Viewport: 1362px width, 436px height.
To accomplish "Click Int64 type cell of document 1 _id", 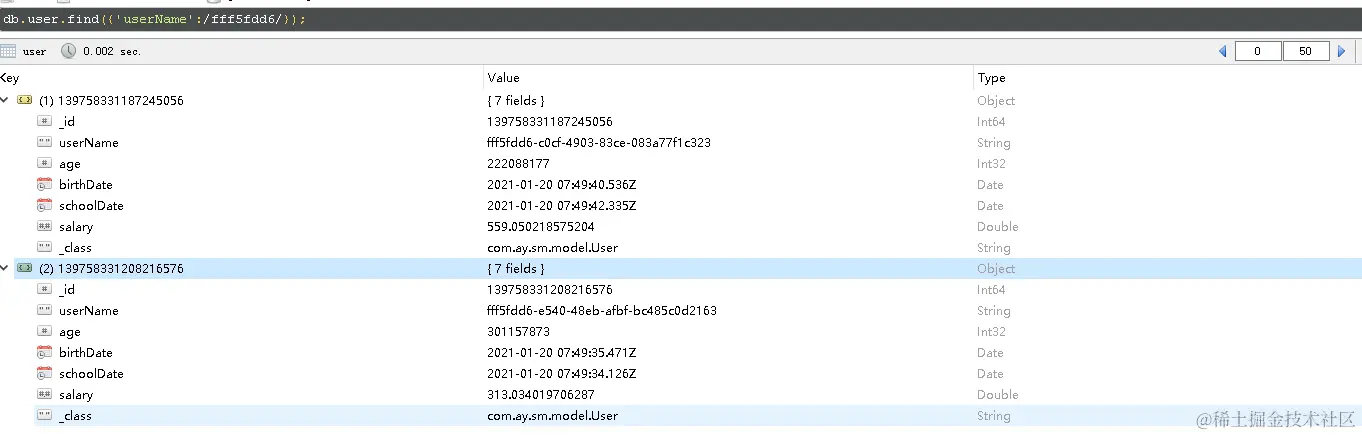I will tap(992, 121).
